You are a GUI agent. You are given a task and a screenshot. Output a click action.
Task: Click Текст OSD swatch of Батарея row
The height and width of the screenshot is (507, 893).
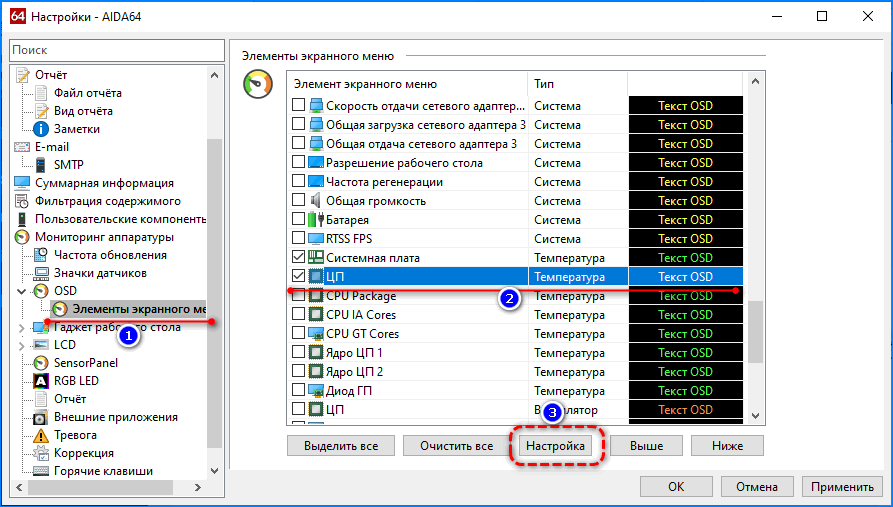(x=686, y=219)
